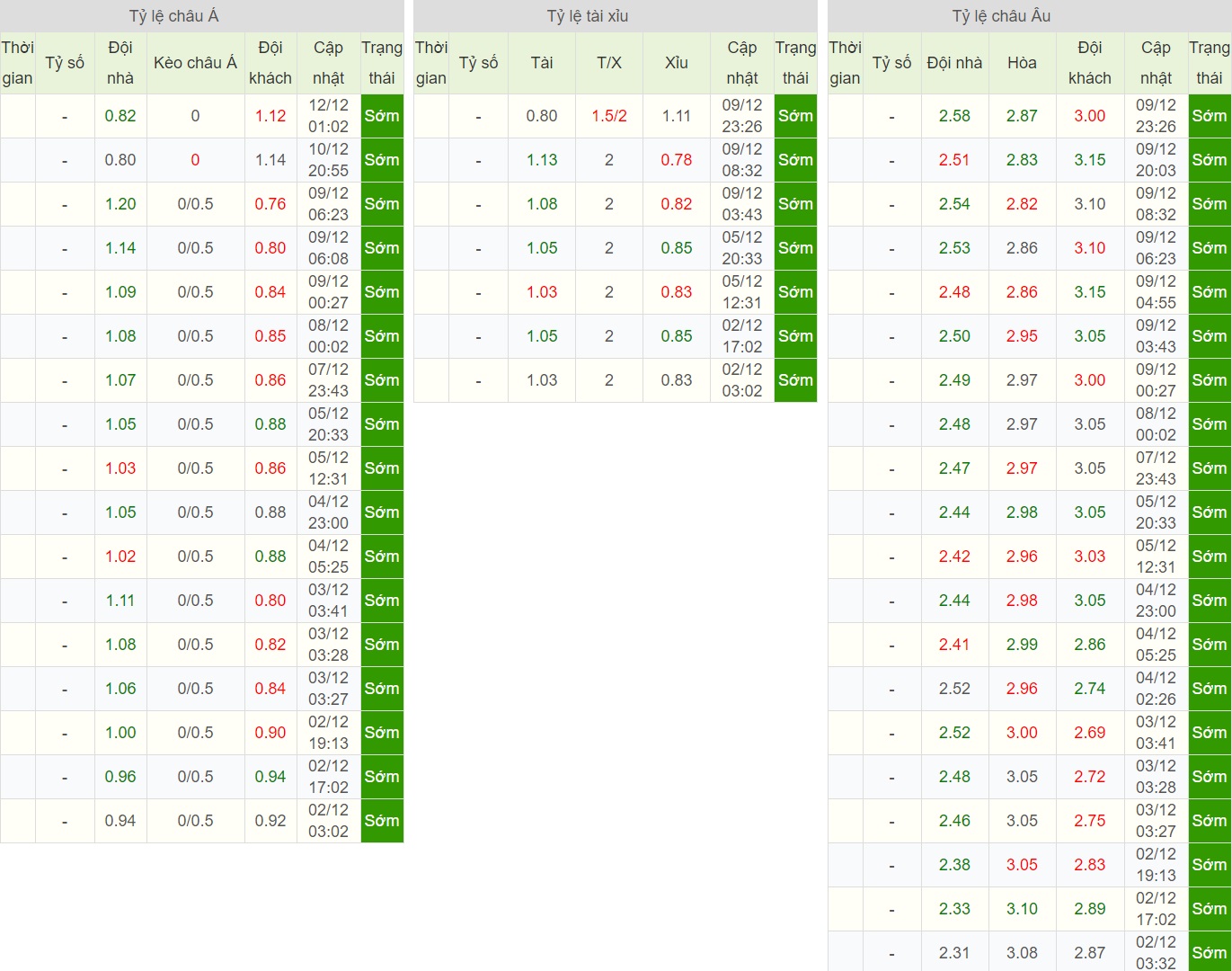The height and width of the screenshot is (971, 1232).
Task: Click 09/12 20:03 update time in châu Âu table
Action: [x=1156, y=160]
